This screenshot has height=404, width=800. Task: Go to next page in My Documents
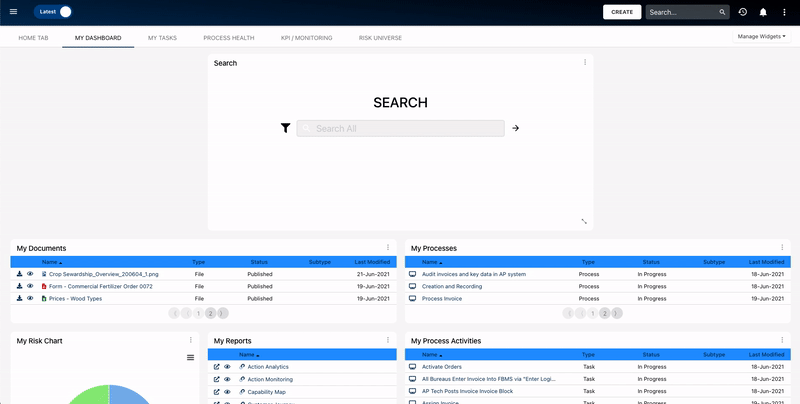pos(222,313)
